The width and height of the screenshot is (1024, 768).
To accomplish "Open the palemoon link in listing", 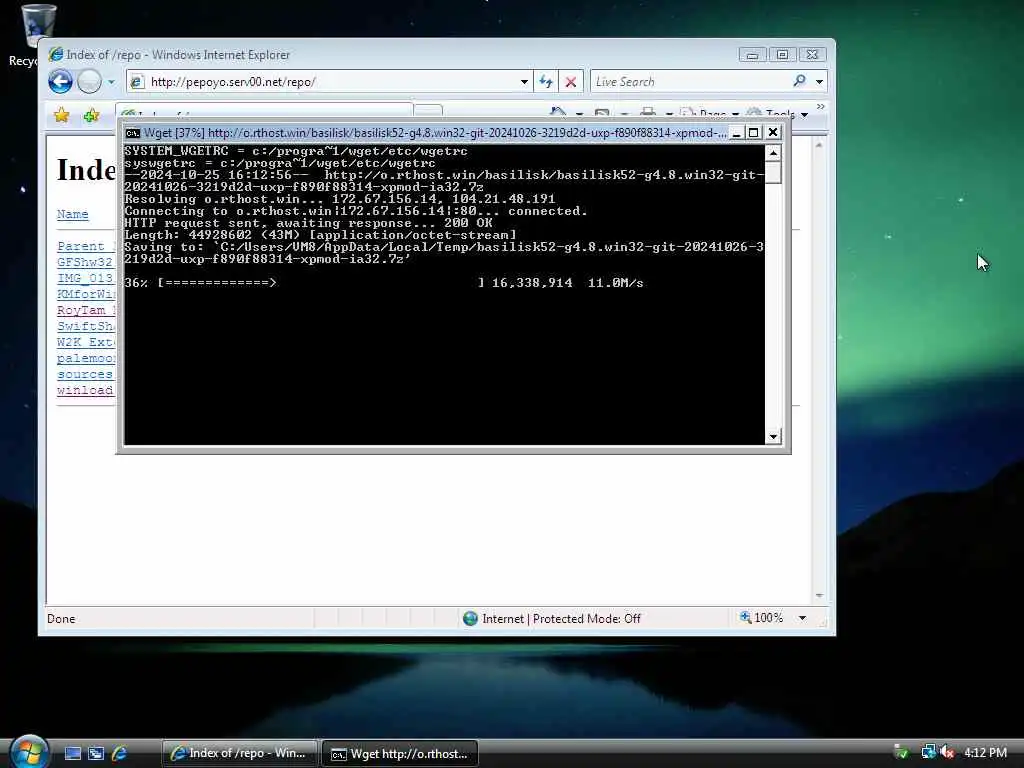I will pos(86,358).
